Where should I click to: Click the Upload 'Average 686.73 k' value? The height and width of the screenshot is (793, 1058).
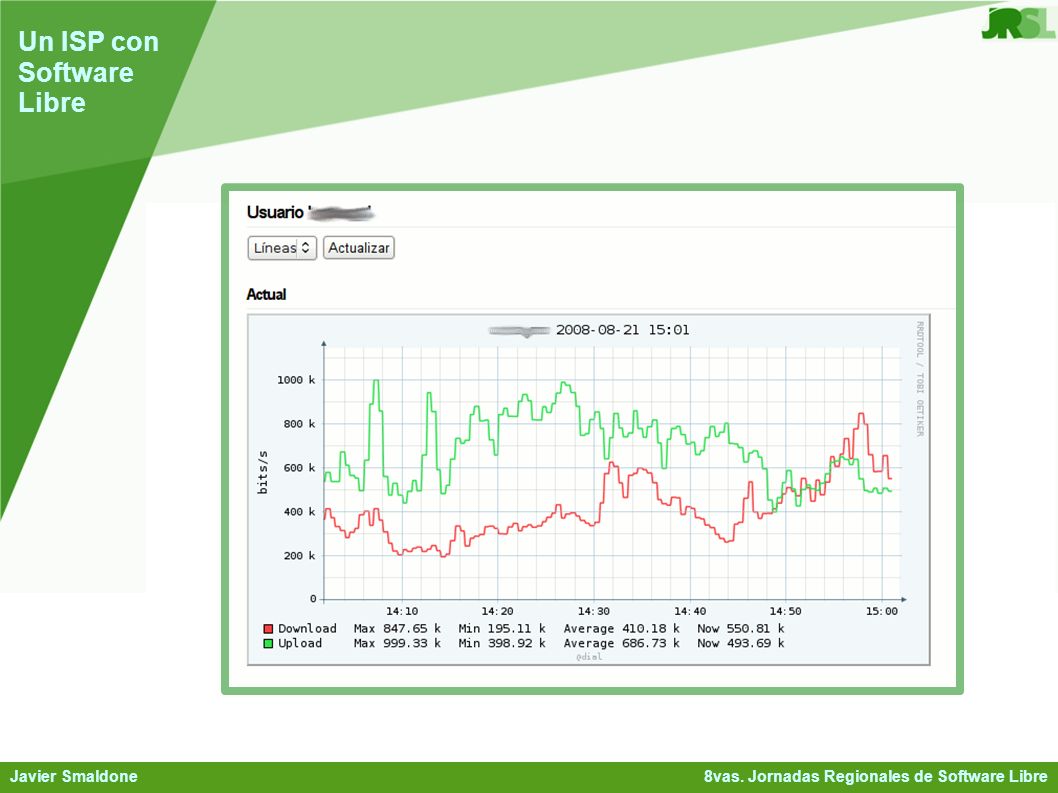621,643
